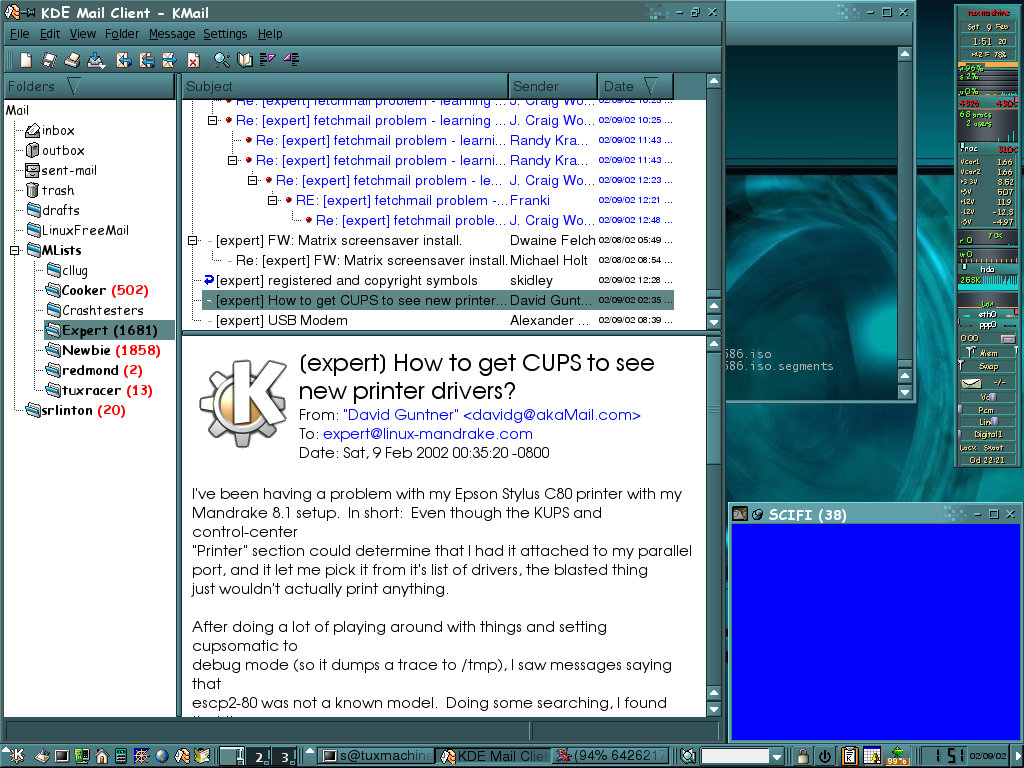
Task: Click the davidg@akaMail.com sender link
Action: (492, 415)
